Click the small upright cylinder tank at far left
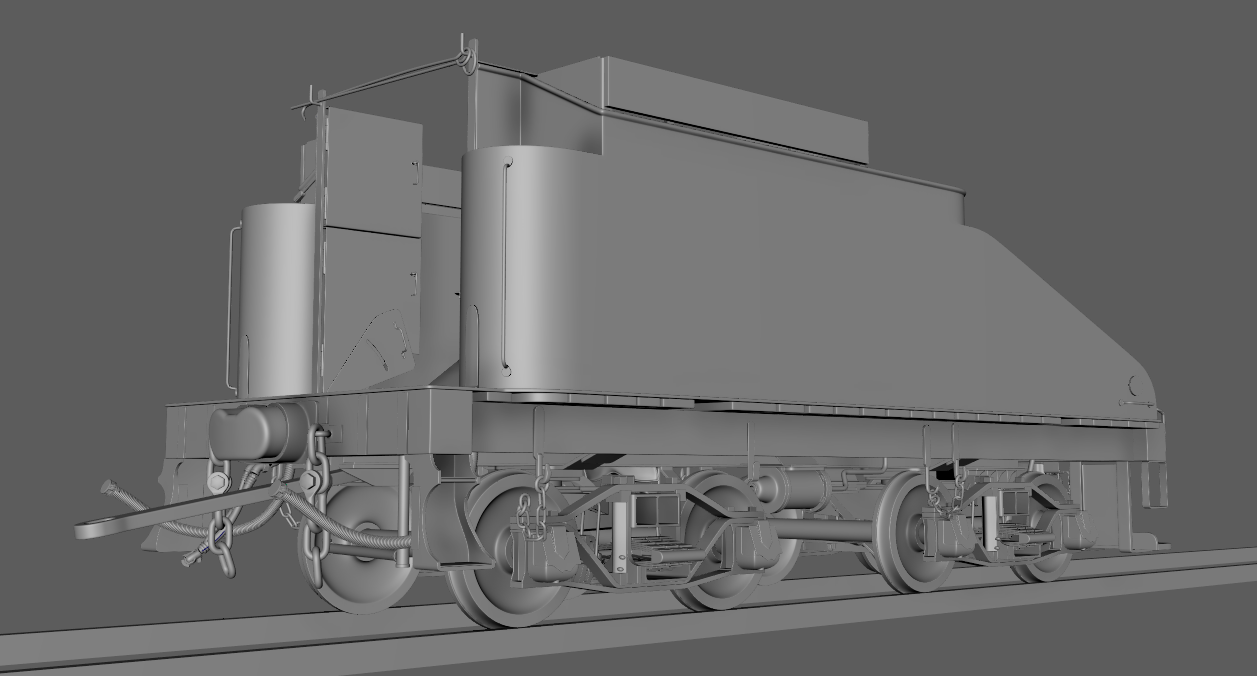The width and height of the screenshot is (1257, 676). coord(276,300)
